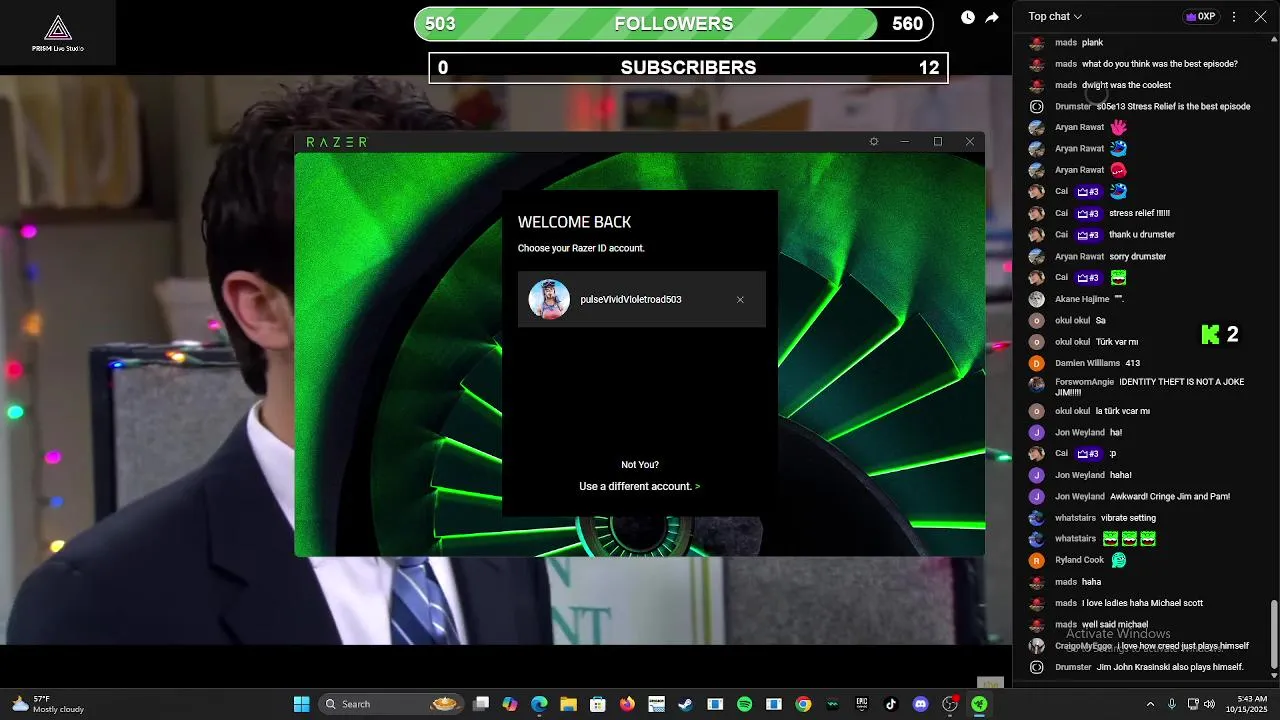Screen dimensions: 1280x720
Task: Click the chat scrollbar thumb
Action: [x=1273, y=634]
